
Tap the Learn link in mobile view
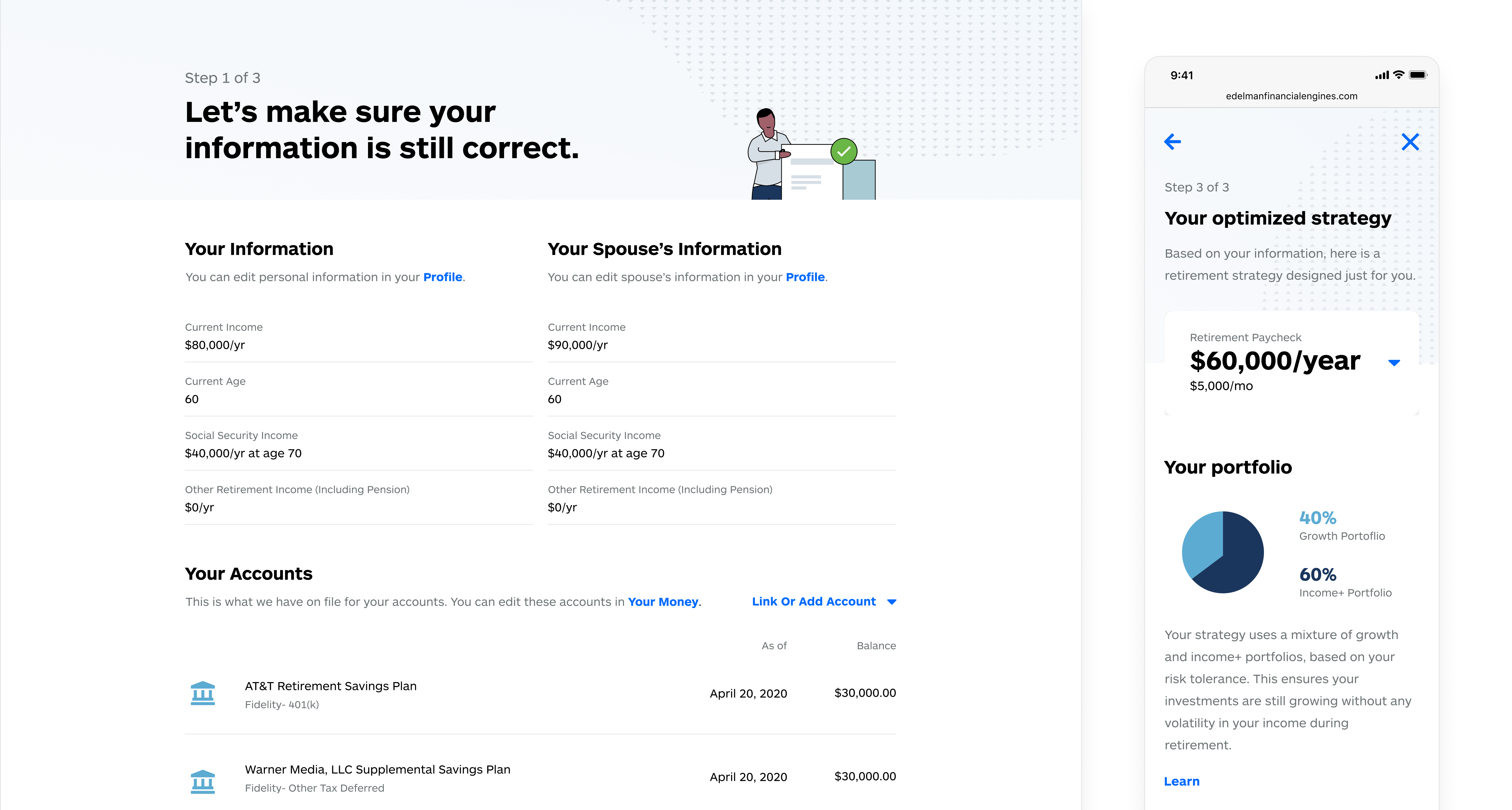1182,781
